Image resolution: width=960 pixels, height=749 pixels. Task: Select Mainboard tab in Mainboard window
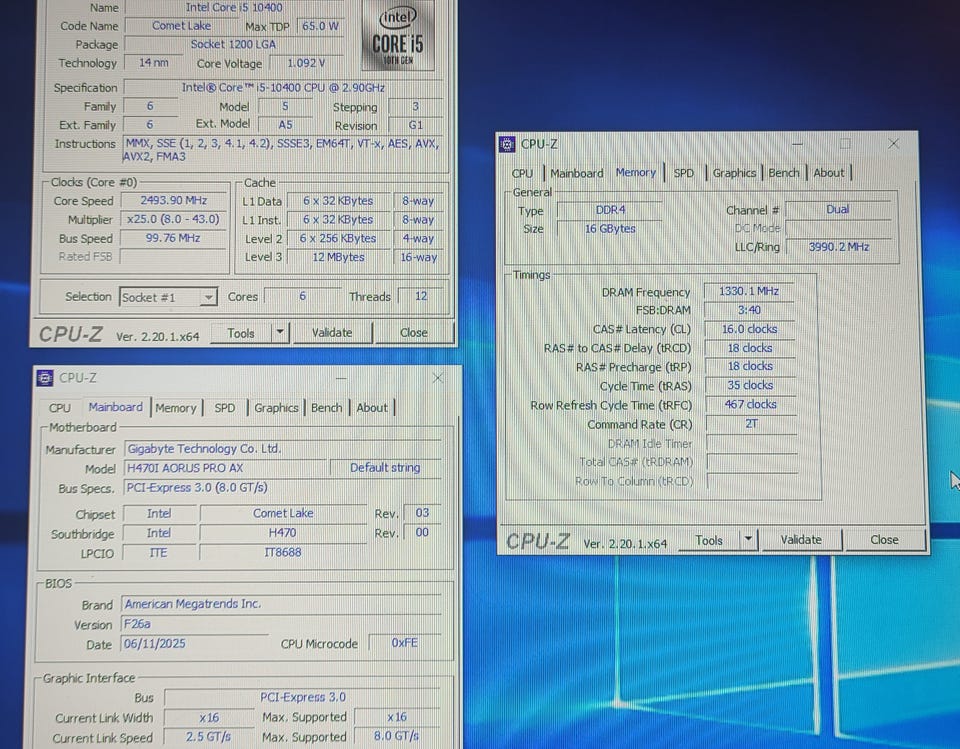pos(115,407)
